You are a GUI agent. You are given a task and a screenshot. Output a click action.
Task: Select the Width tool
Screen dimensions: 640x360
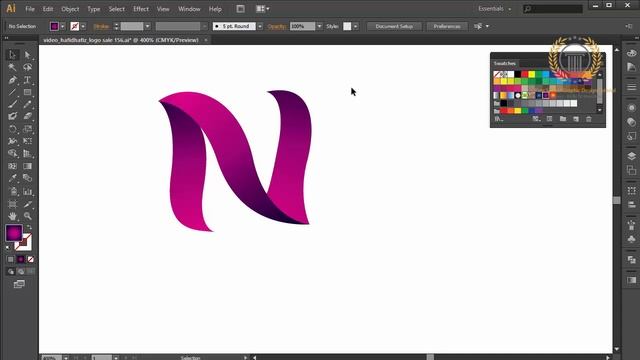coord(12,141)
